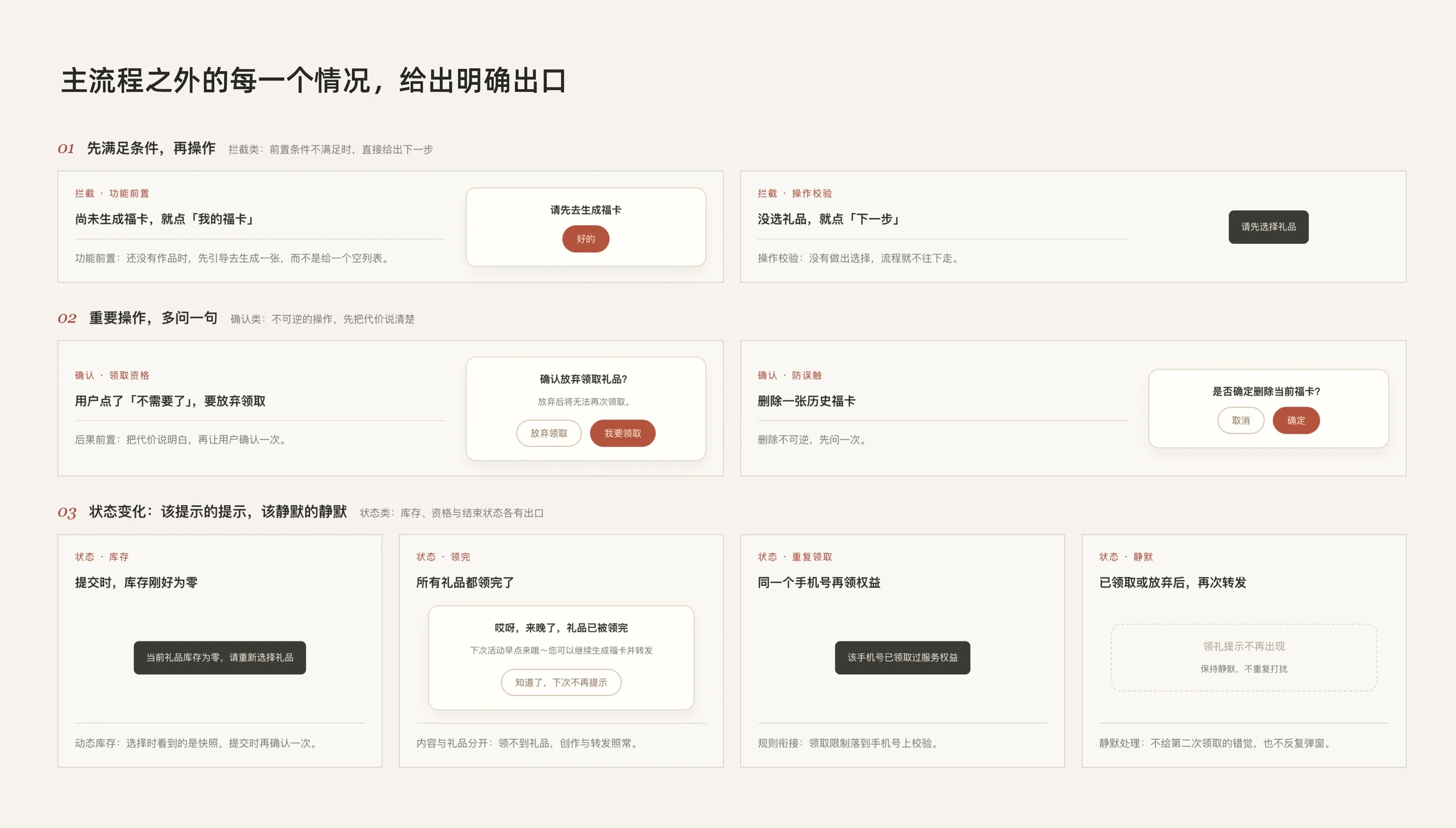
Task: Click the red tag 拦截 · 功能前置
Action: click(x=112, y=193)
